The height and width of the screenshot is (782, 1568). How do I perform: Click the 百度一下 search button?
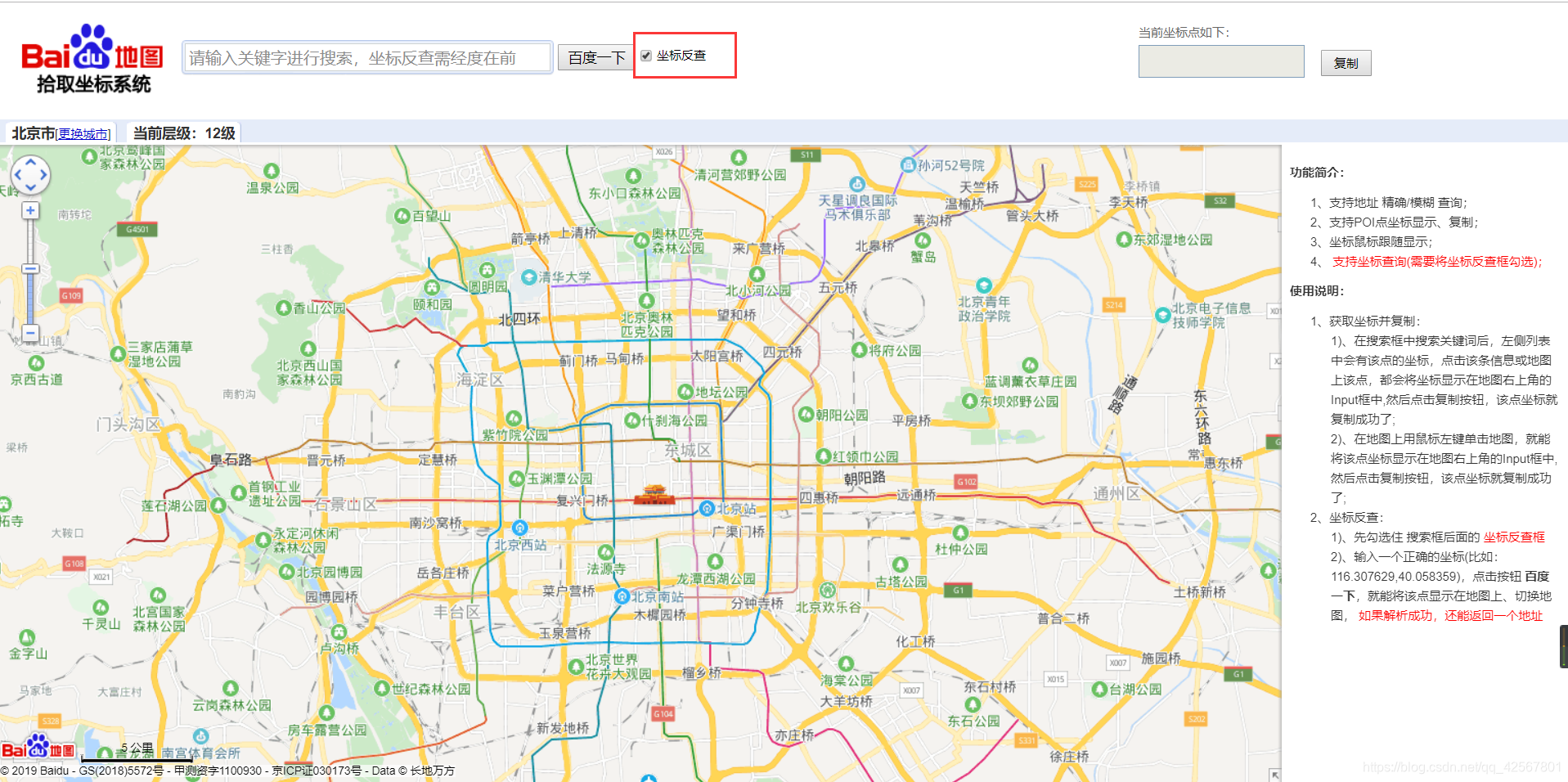pos(596,57)
